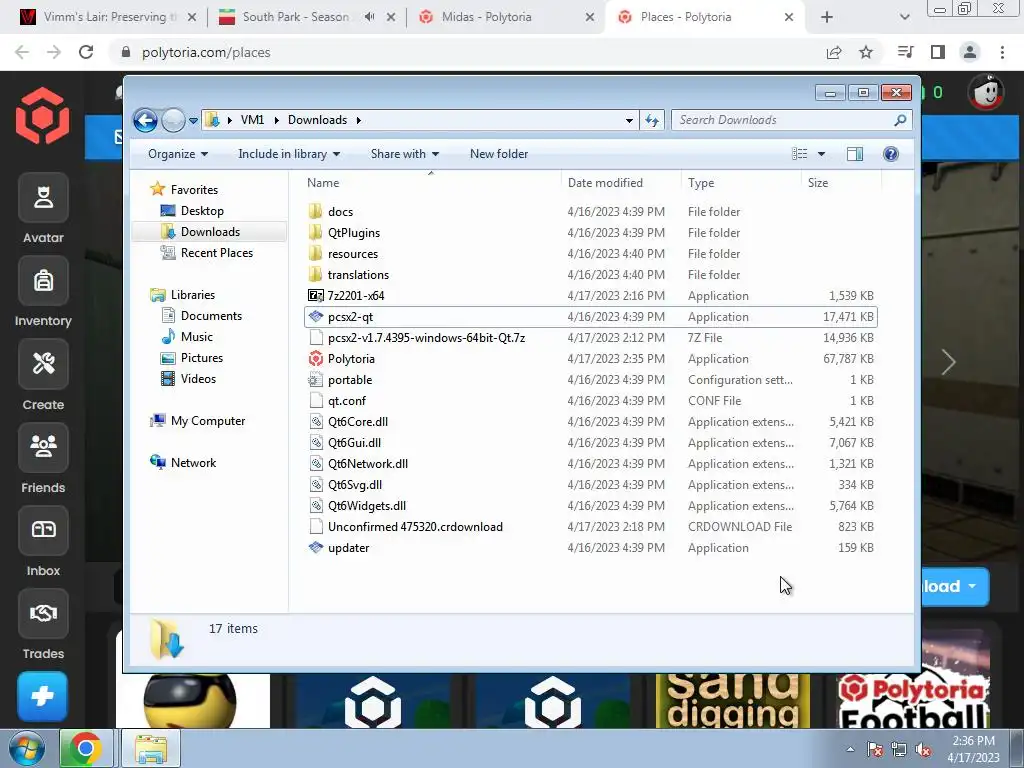Open the Polytoria Friends sidebar page

pos(43,459)
